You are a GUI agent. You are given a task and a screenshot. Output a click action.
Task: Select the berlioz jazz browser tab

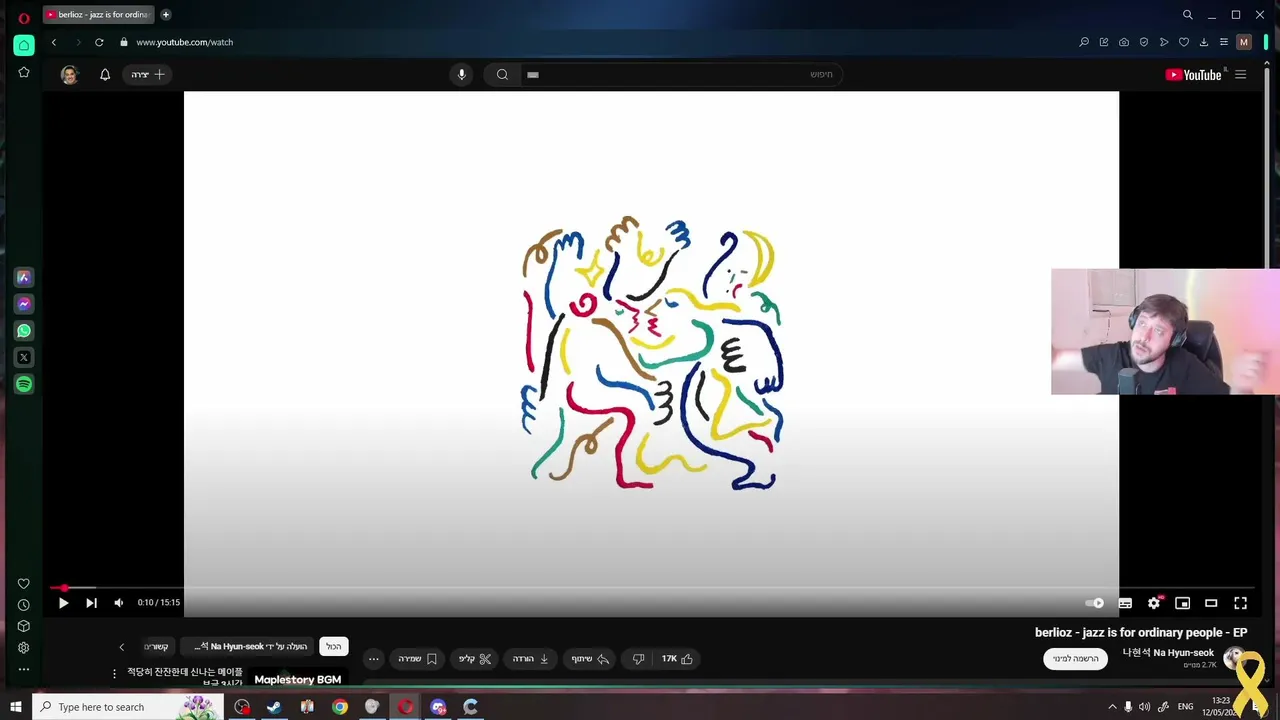[97, 15]
